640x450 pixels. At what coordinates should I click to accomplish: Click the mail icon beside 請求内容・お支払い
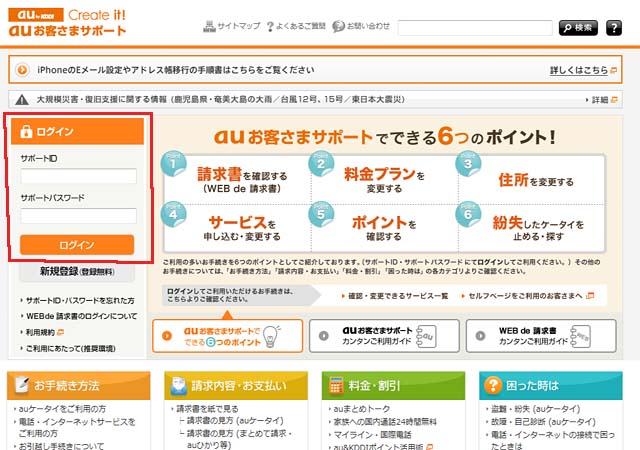pos(178,386)
